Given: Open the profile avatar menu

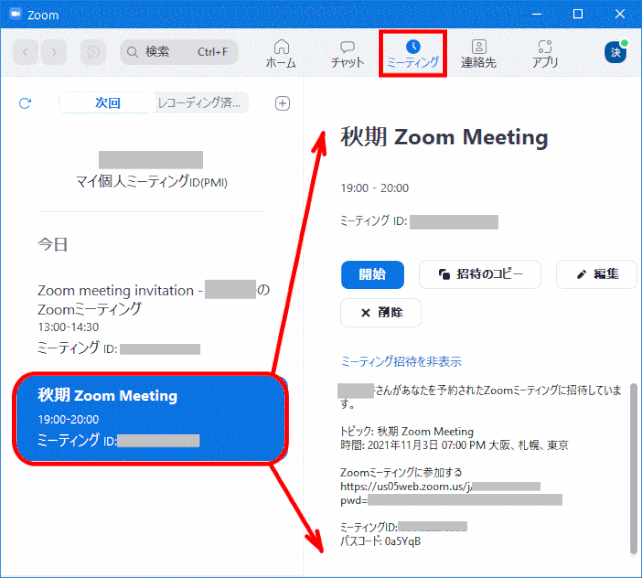Looking at the screenshot, I should [x=616, y=52].
